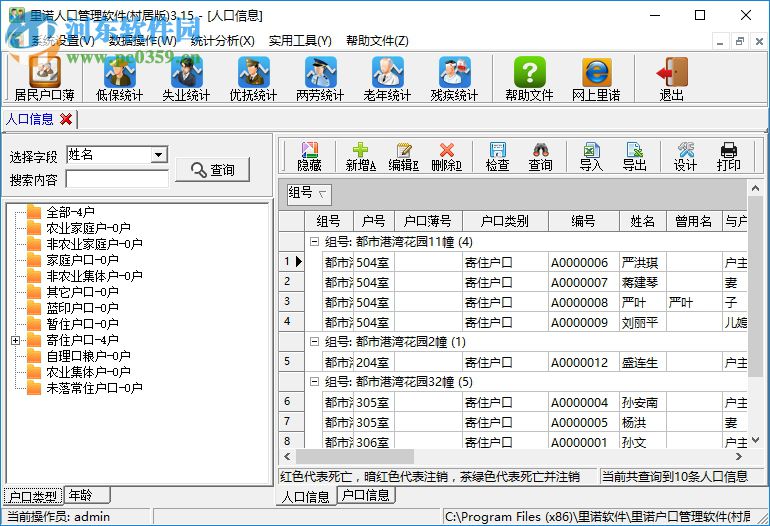Click the 搜索内容 input field

point(117,179)
